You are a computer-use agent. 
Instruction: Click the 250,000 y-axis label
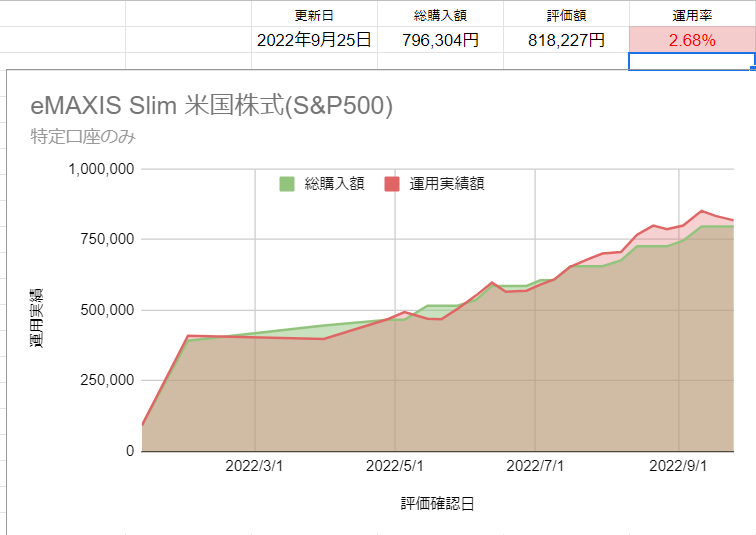pyautogui.click(x=107, y=380)
